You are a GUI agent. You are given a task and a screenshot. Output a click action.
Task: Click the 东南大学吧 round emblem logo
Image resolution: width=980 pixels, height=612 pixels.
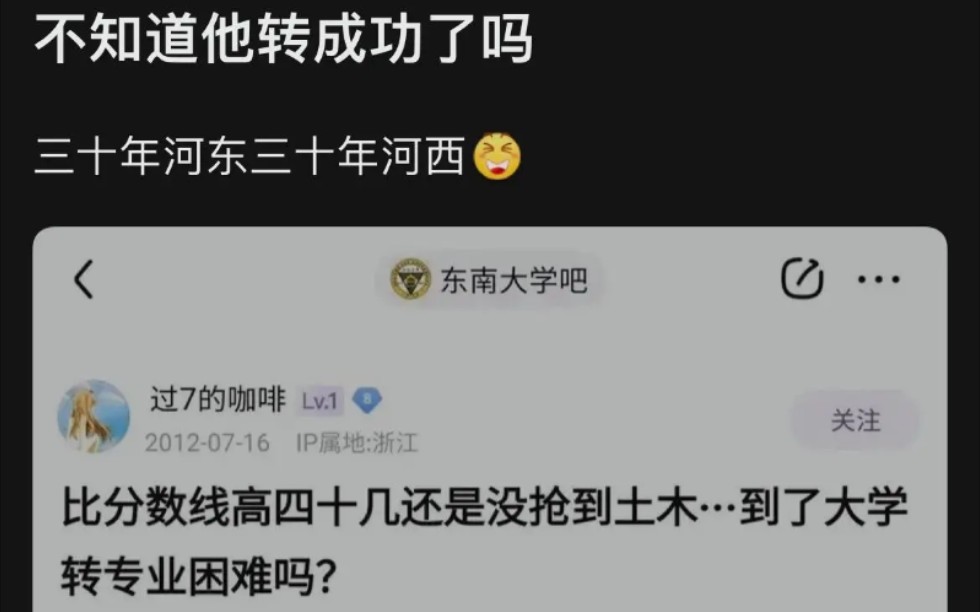point(410,279)
